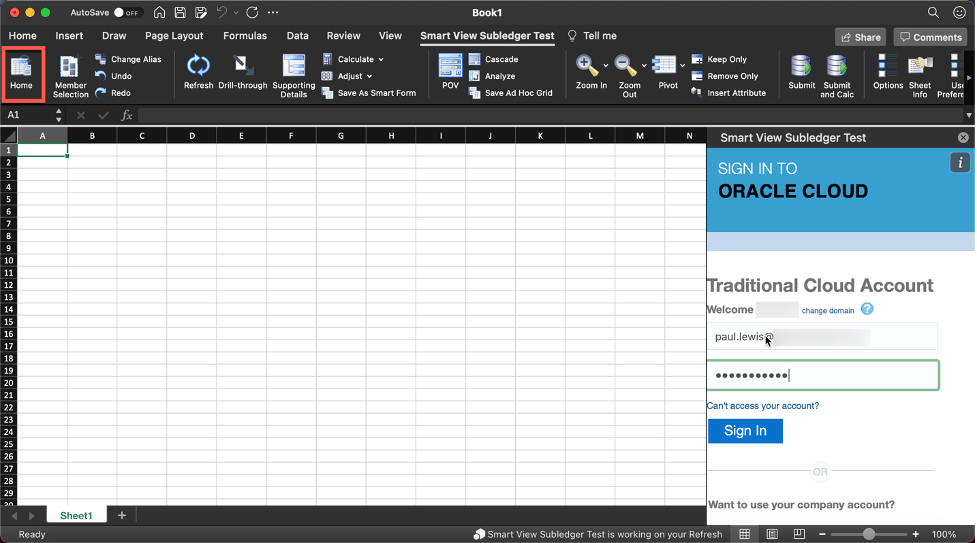Click the password input field
The height and width of the screenshot is (543, 977).
point(822,376)
